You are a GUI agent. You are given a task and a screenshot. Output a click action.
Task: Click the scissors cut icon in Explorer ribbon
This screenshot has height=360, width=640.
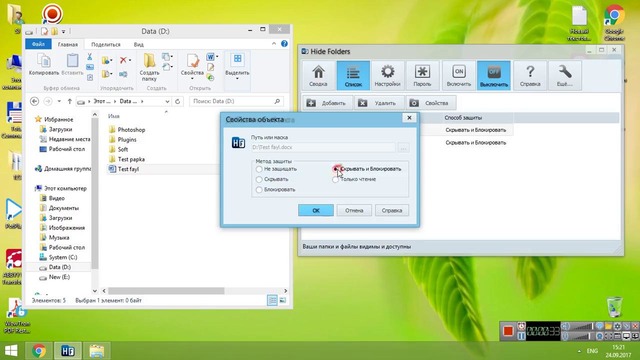[x=90, y=57]
